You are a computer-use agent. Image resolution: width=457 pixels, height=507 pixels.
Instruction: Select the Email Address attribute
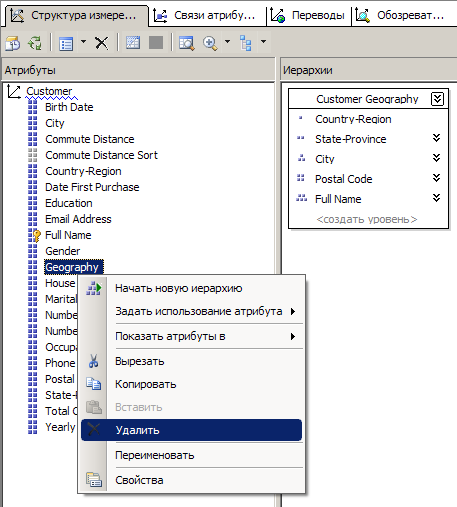(78, 219)
